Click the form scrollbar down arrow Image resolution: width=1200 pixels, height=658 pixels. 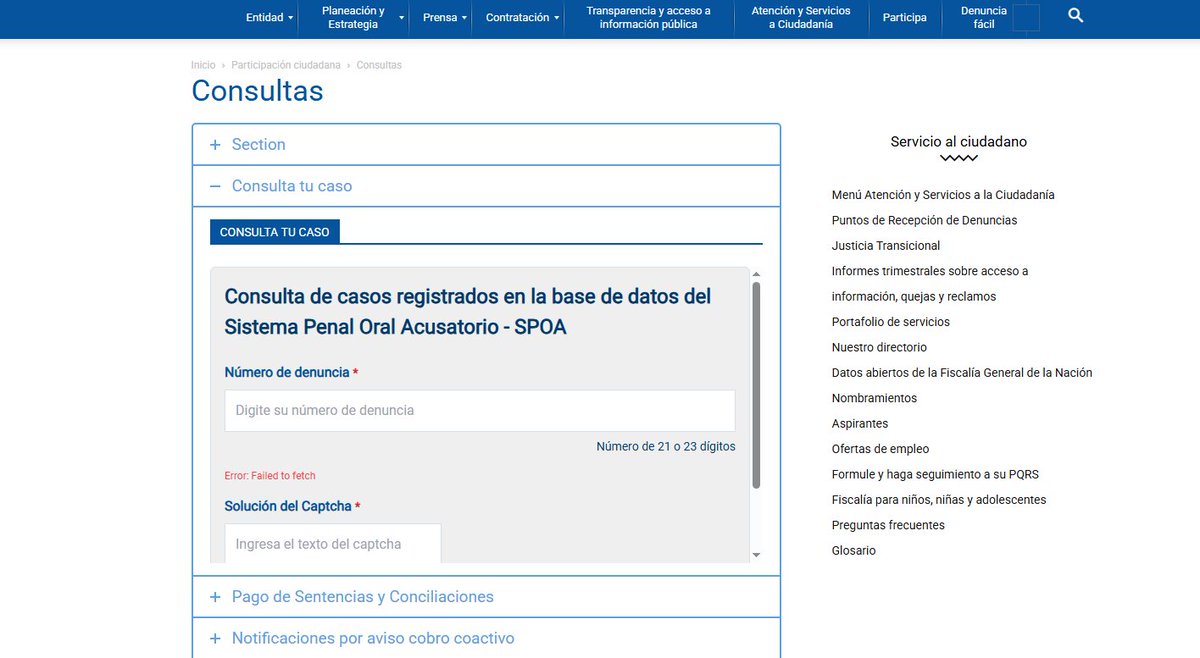[756, 555]
